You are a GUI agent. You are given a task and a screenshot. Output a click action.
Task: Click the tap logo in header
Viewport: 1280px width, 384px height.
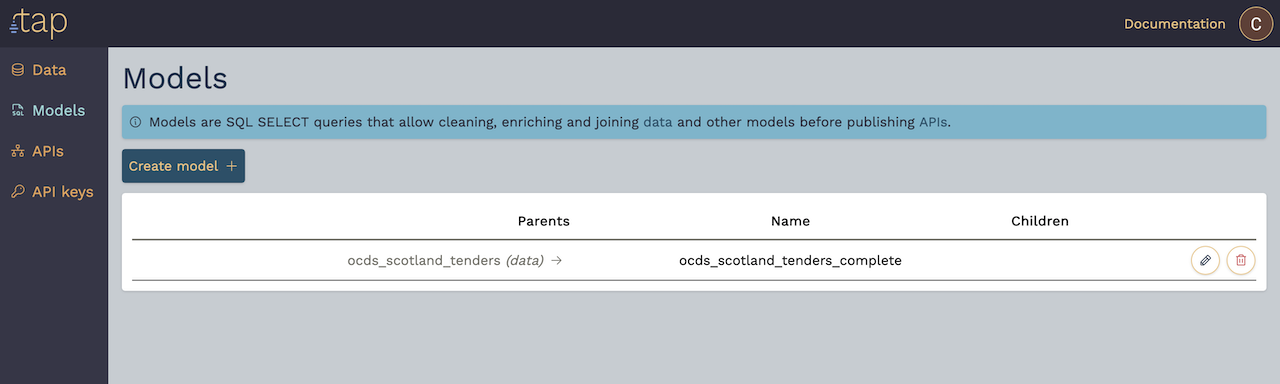tap(38, 23)
